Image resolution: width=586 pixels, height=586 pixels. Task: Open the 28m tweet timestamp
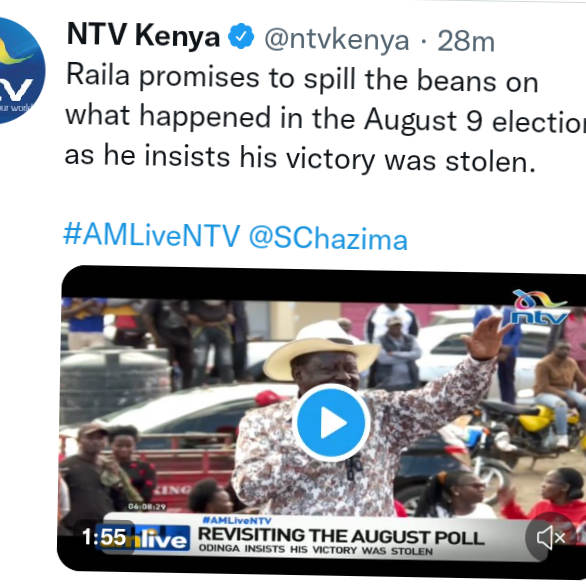click(466, 41)
